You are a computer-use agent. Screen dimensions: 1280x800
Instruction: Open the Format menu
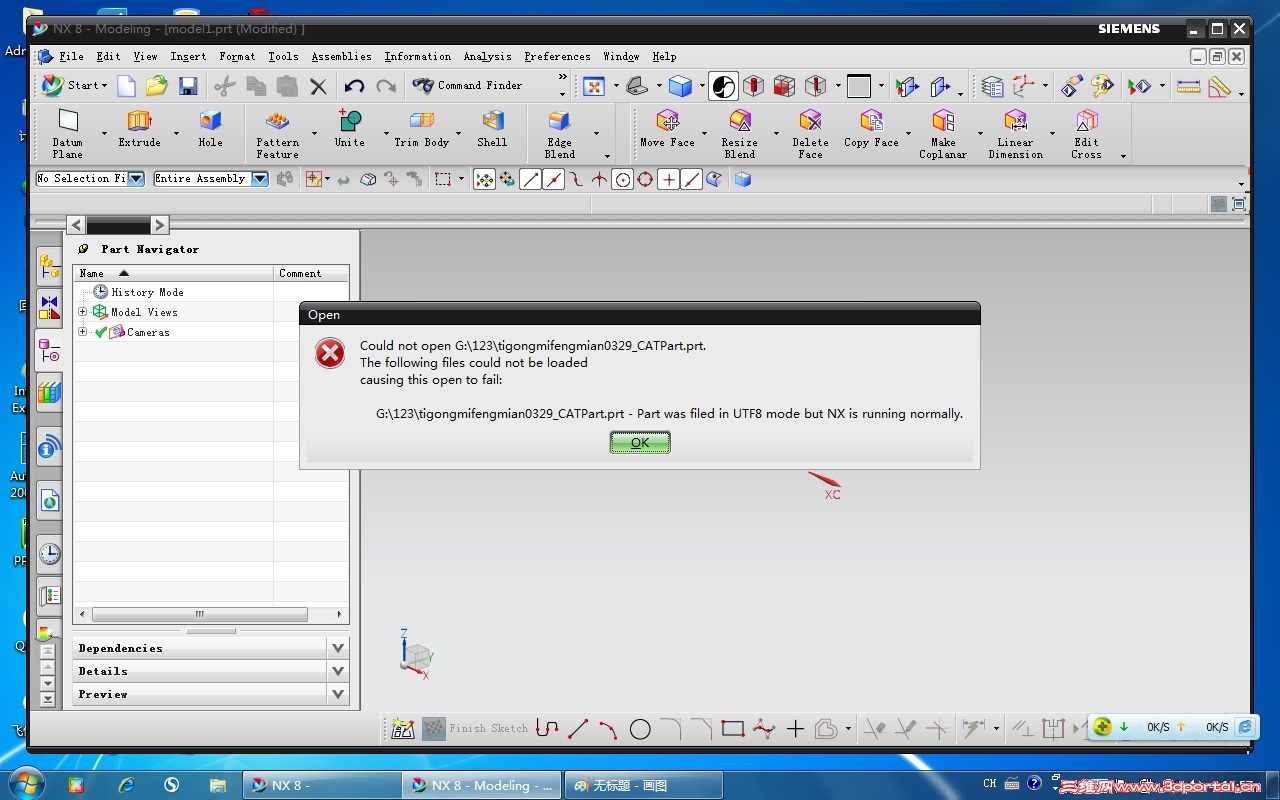(237, 57)
